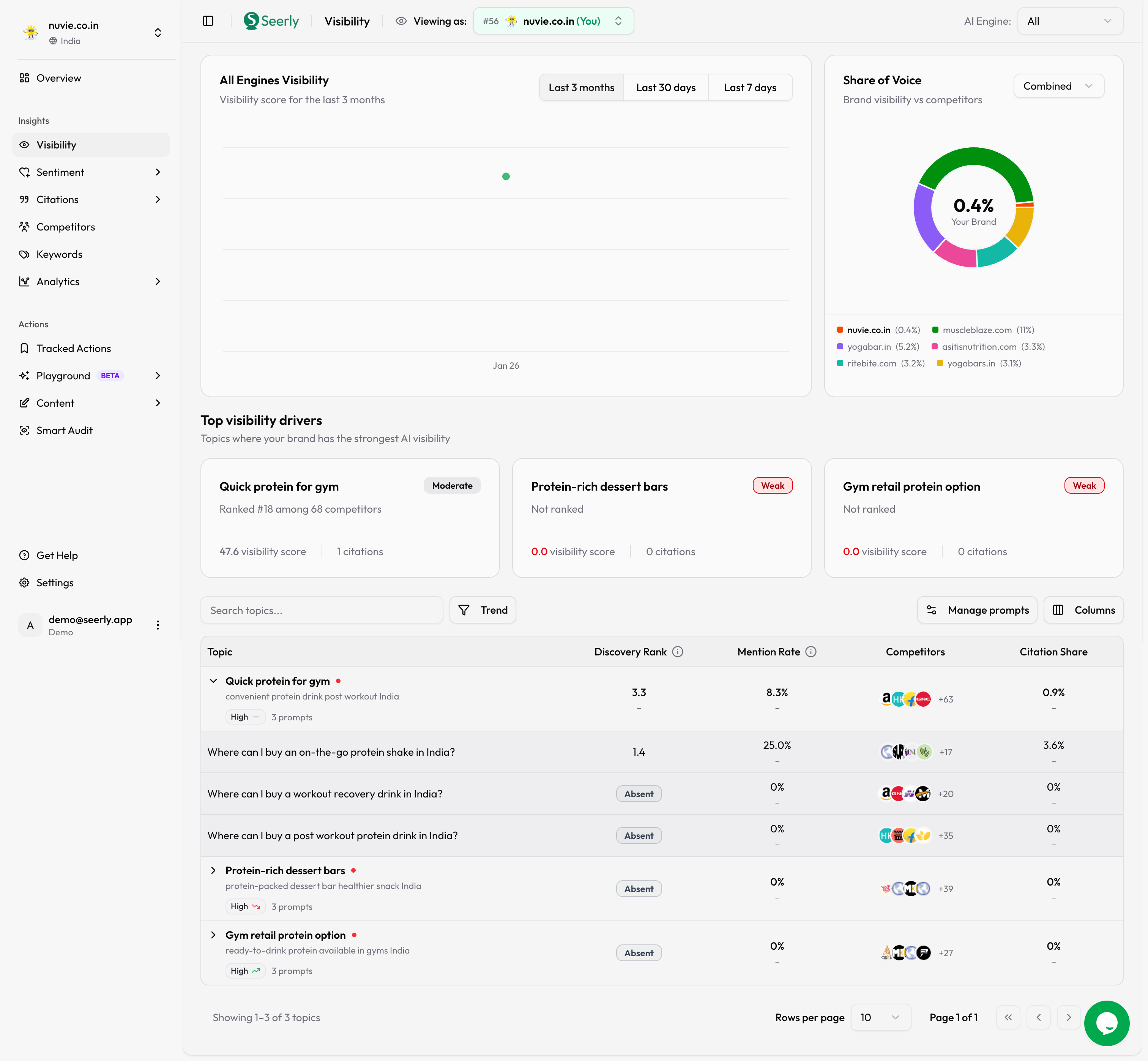The height and width of the screenshot is (1061, 1148).
Task: Click the Competitors sidebar icon
Action: pos(24,227)
